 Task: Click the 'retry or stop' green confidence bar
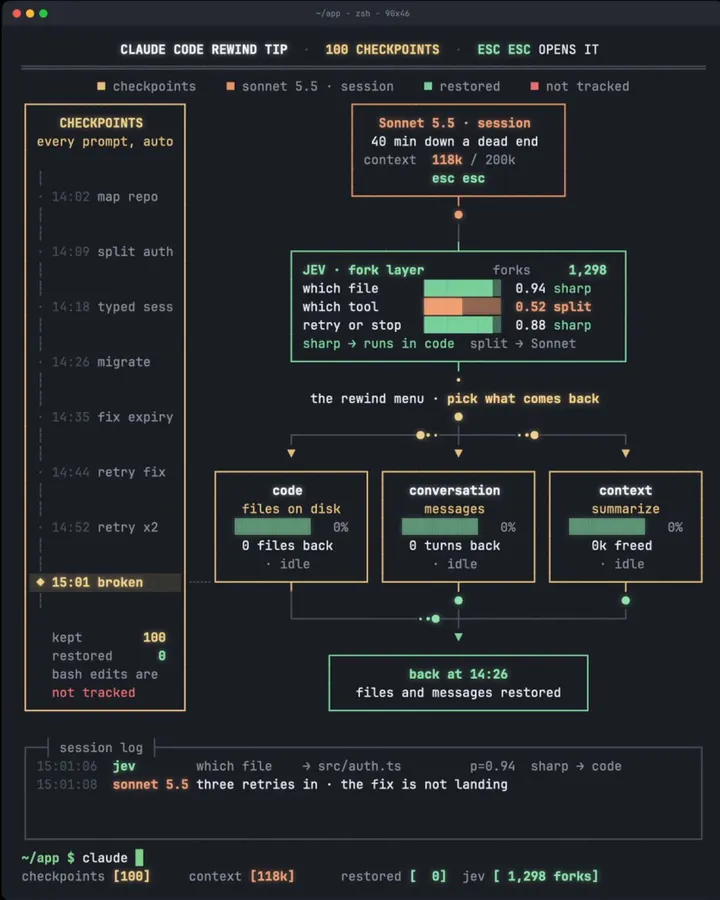click(462, 325)
